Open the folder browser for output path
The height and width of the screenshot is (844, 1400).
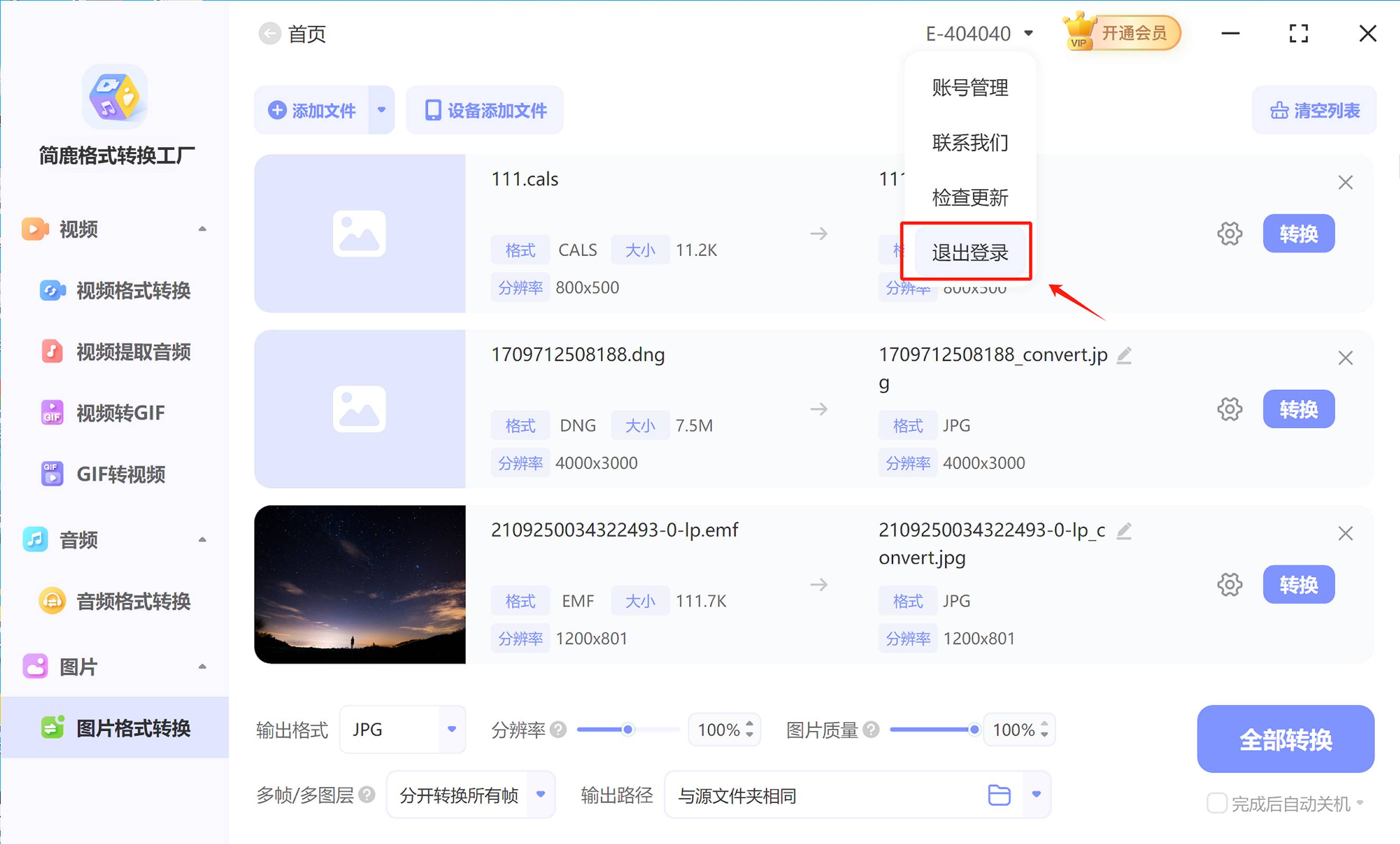click(999, 794)
